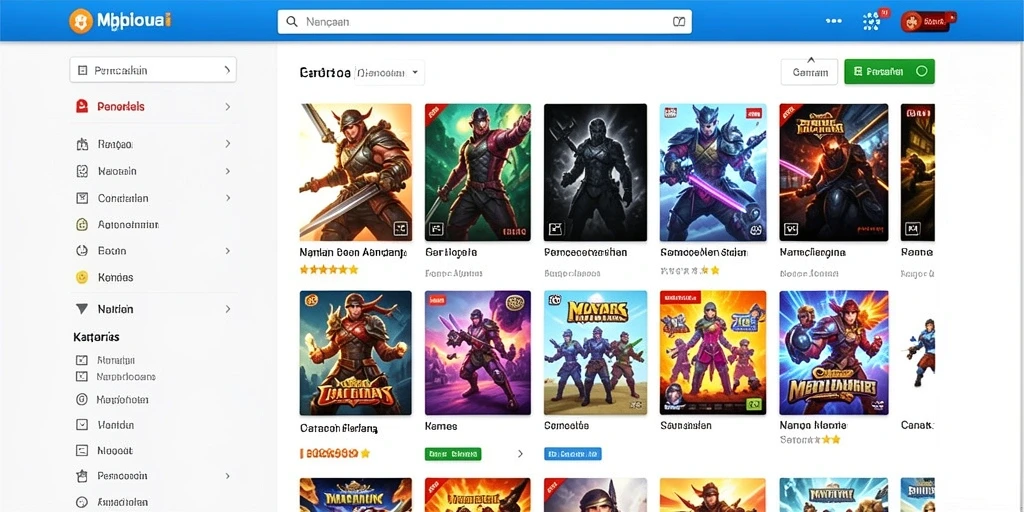The image size is (1024, 512).
Task: Click the Garürtoa heading text
Action: point(325,72)
